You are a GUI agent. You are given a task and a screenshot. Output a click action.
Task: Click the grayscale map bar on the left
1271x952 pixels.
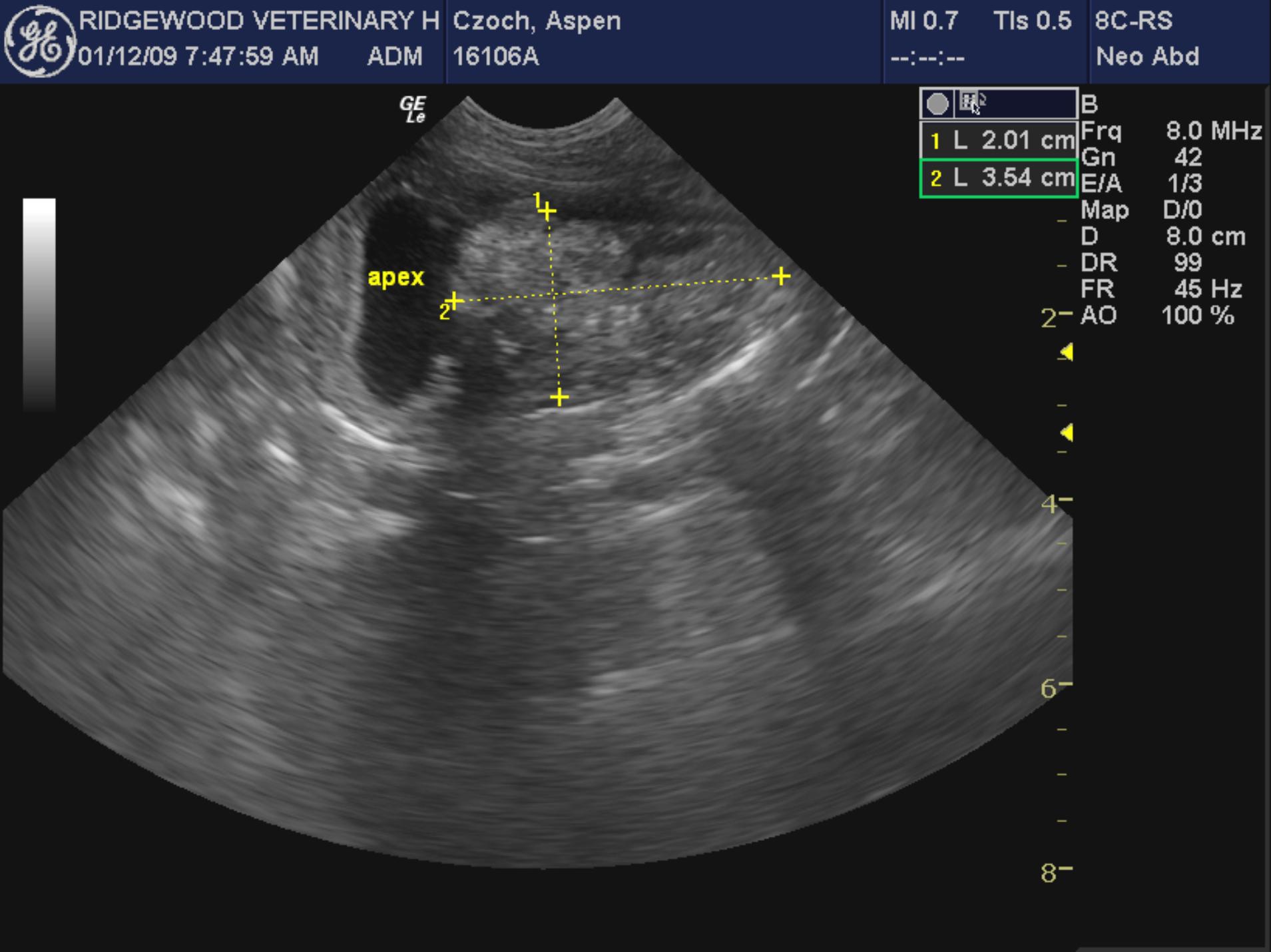click(39, 303)
